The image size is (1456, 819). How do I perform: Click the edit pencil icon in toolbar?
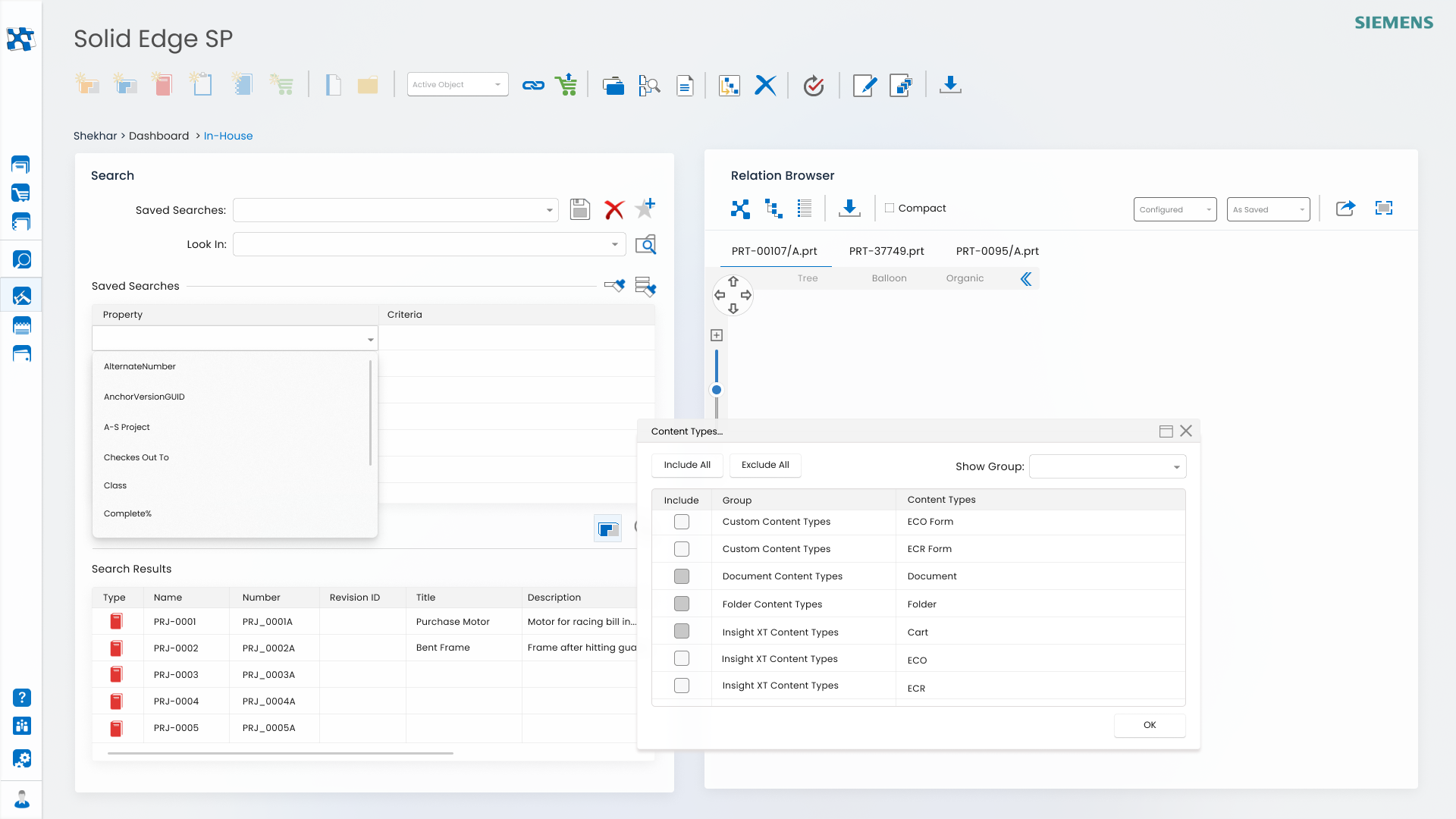[x=864, y=85]
